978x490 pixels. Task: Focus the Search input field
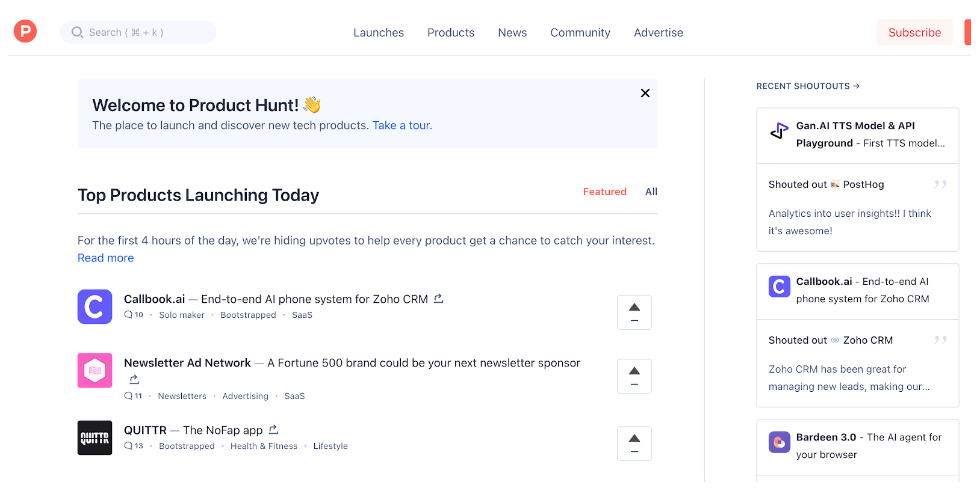pos(138,32)
